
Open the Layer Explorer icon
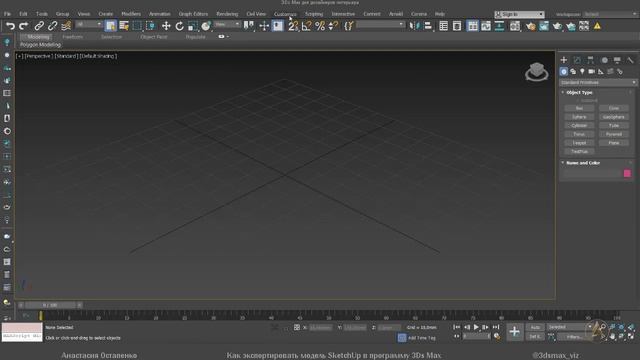coord(457,26)
